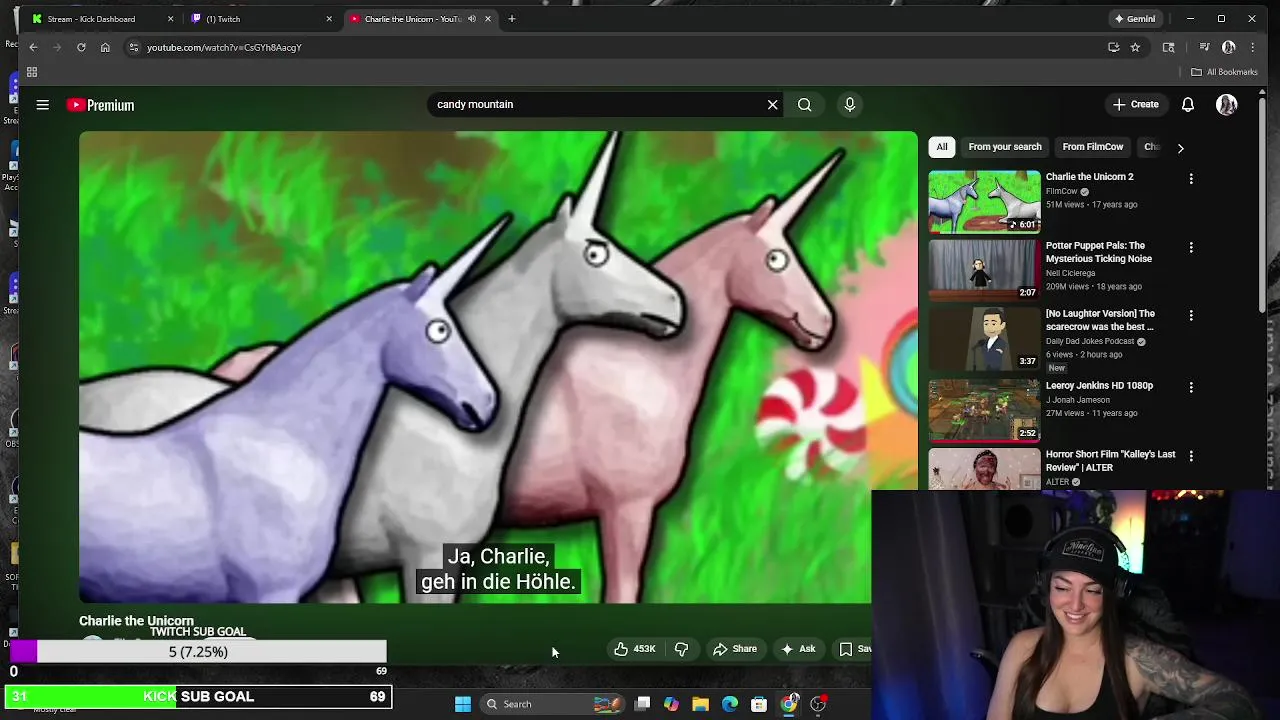Open Microsoft Store from the taskbar

click(x=759, y=704)
